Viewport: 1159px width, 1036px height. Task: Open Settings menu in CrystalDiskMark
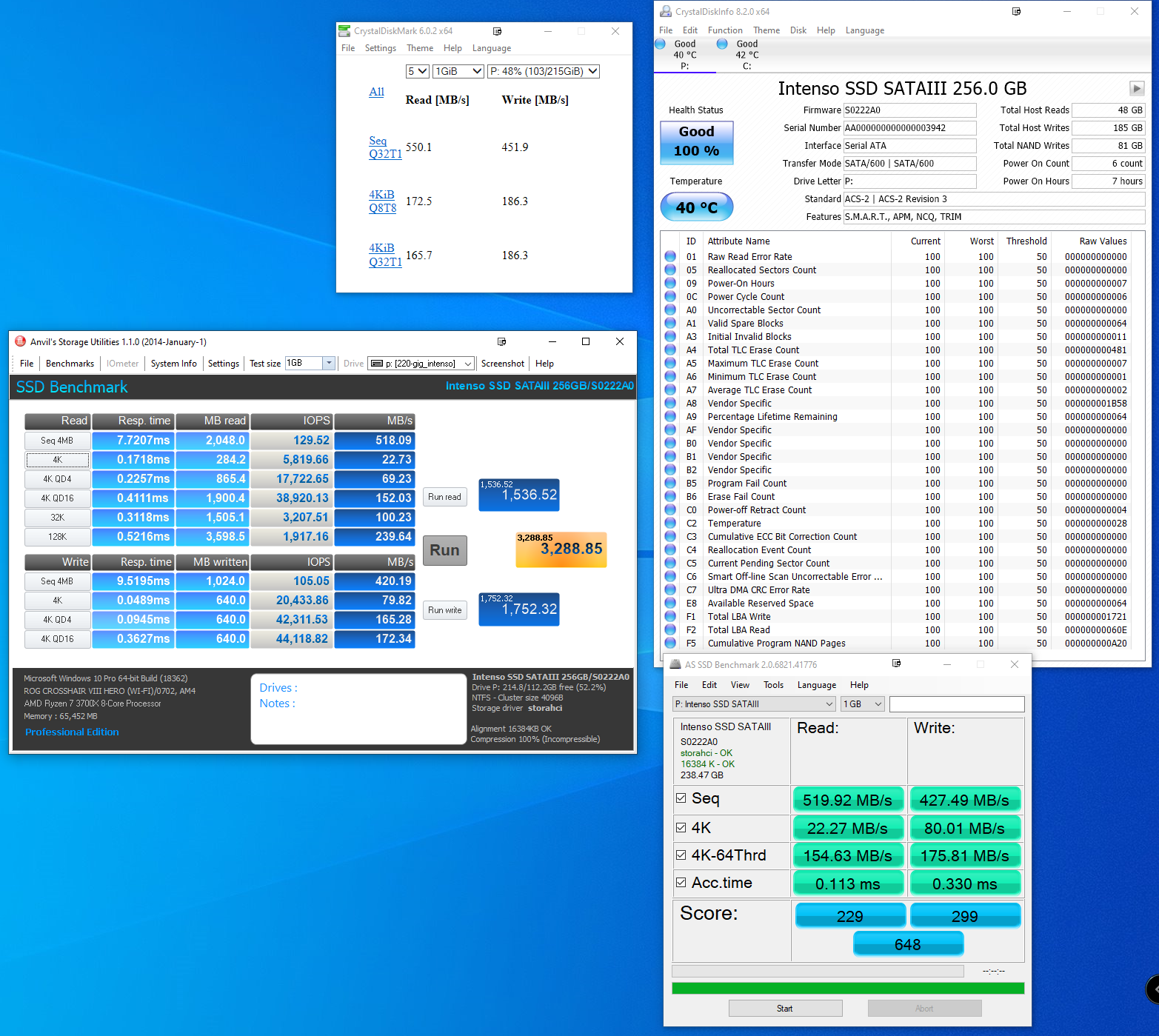tap(380, 48)
